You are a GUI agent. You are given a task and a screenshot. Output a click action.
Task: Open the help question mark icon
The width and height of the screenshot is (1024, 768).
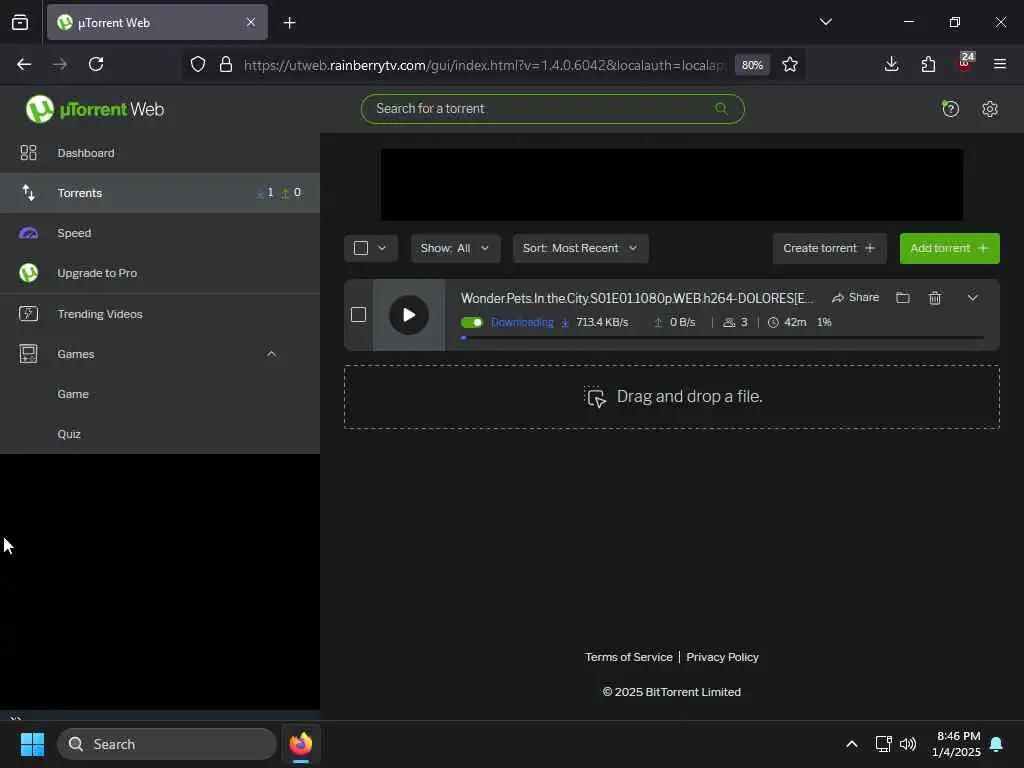pyautogui.click(x=950, y=109)
